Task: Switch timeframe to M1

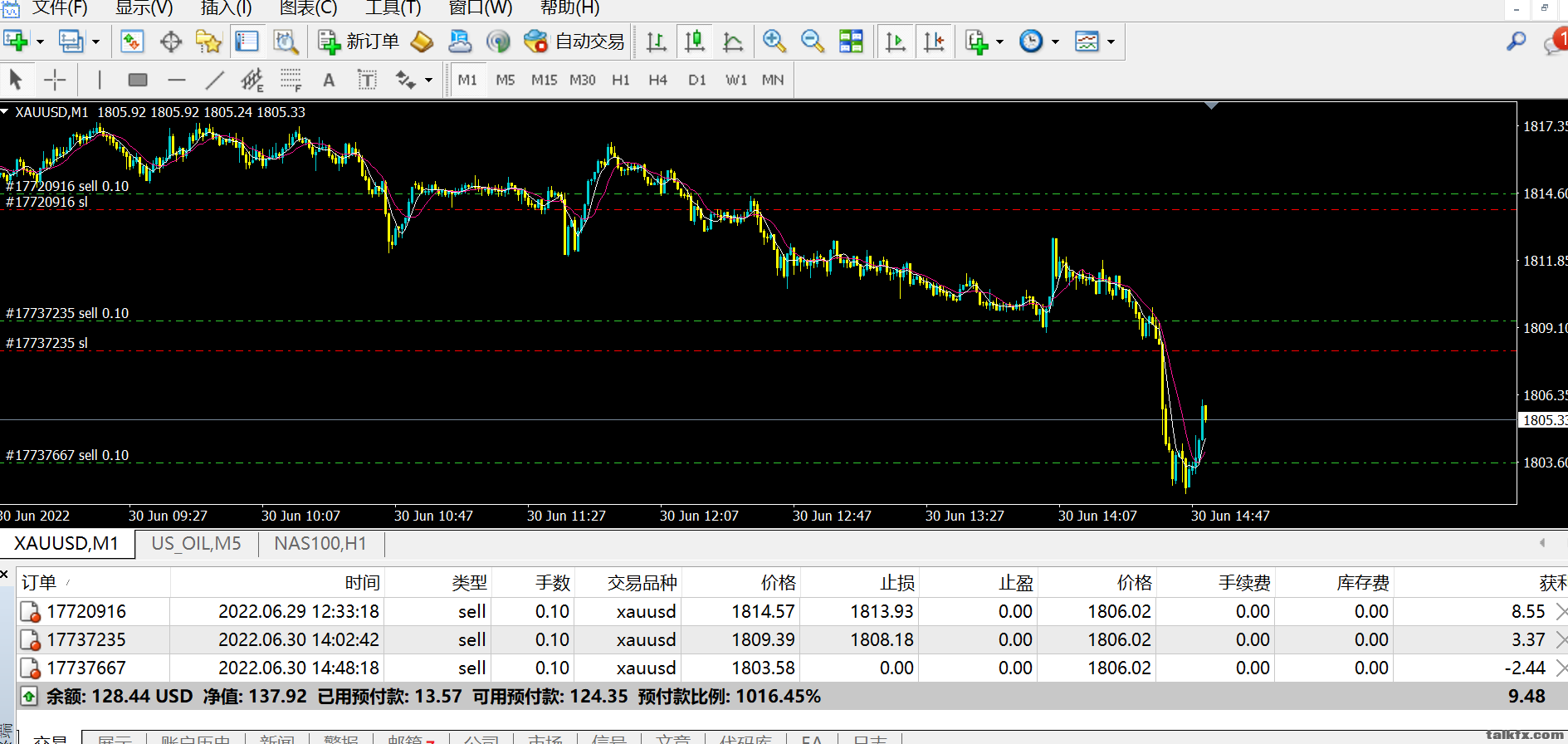Action: (x=467, y=80)
